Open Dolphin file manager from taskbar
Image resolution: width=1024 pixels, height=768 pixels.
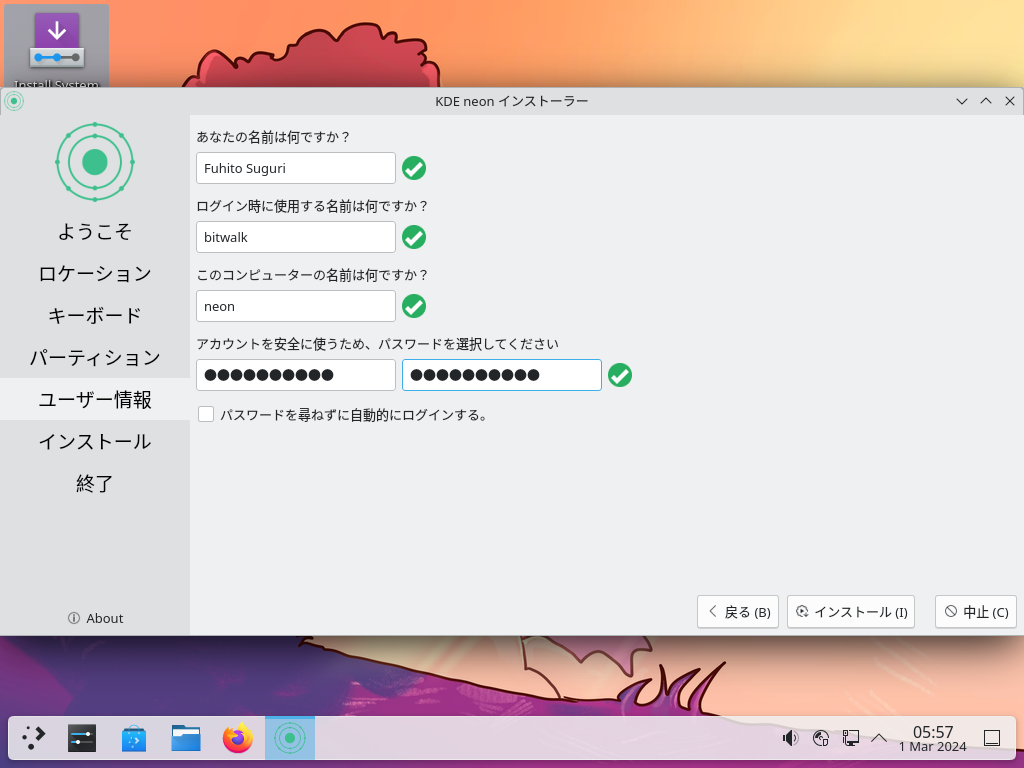[x=186, y=738]
